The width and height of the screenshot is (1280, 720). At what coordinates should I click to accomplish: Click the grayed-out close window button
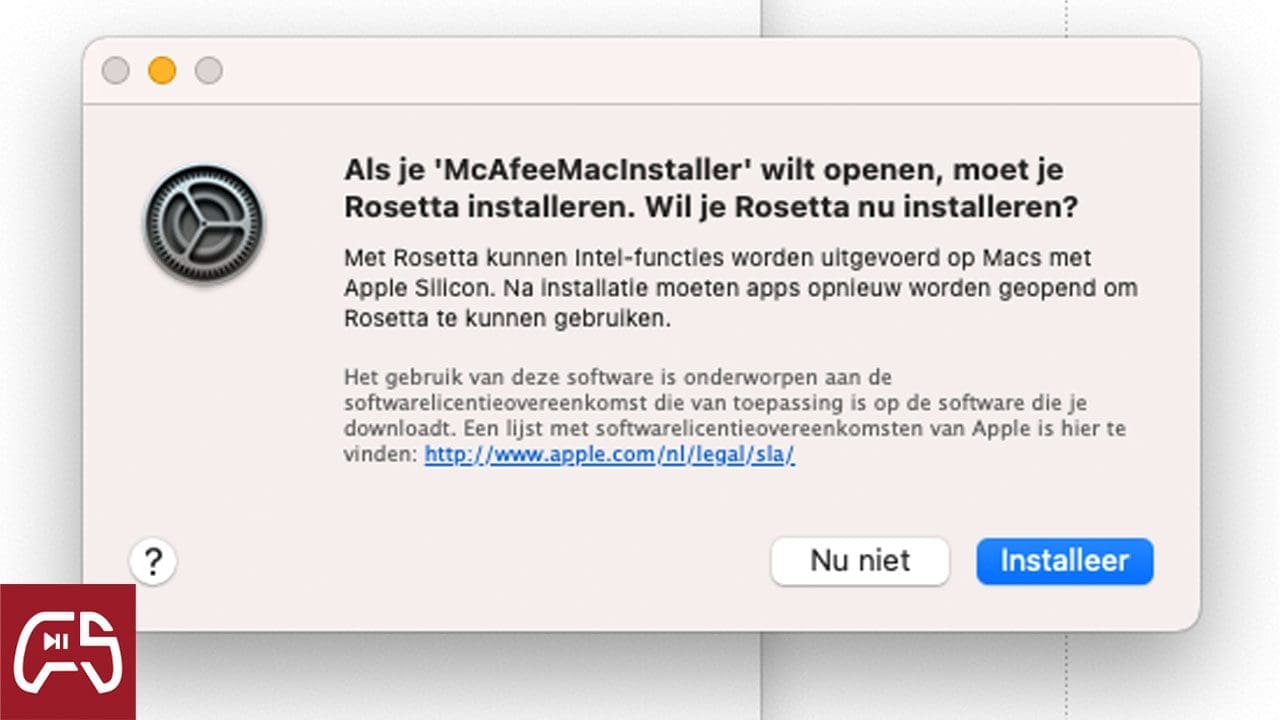(116, 71)
